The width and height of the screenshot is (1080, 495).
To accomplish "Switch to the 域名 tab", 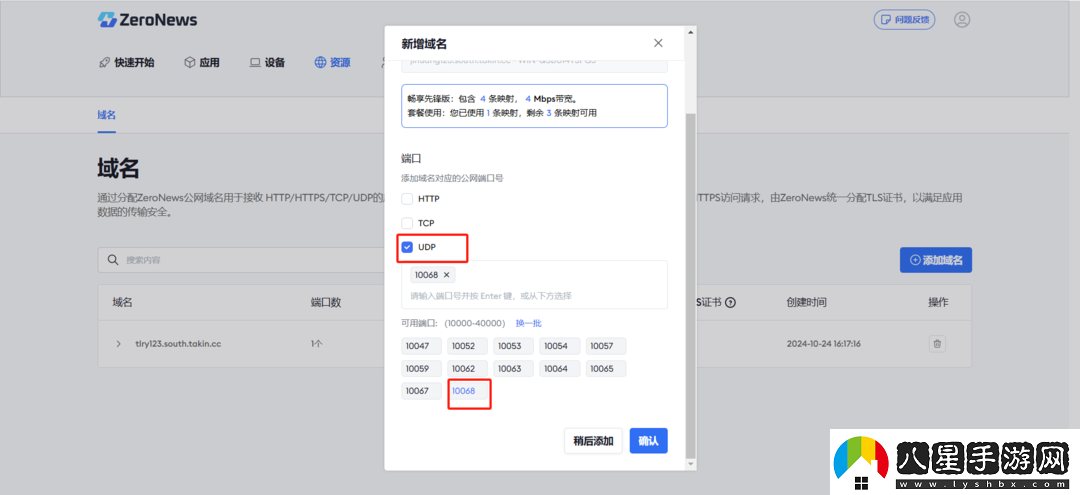I will tap(107, 115).
